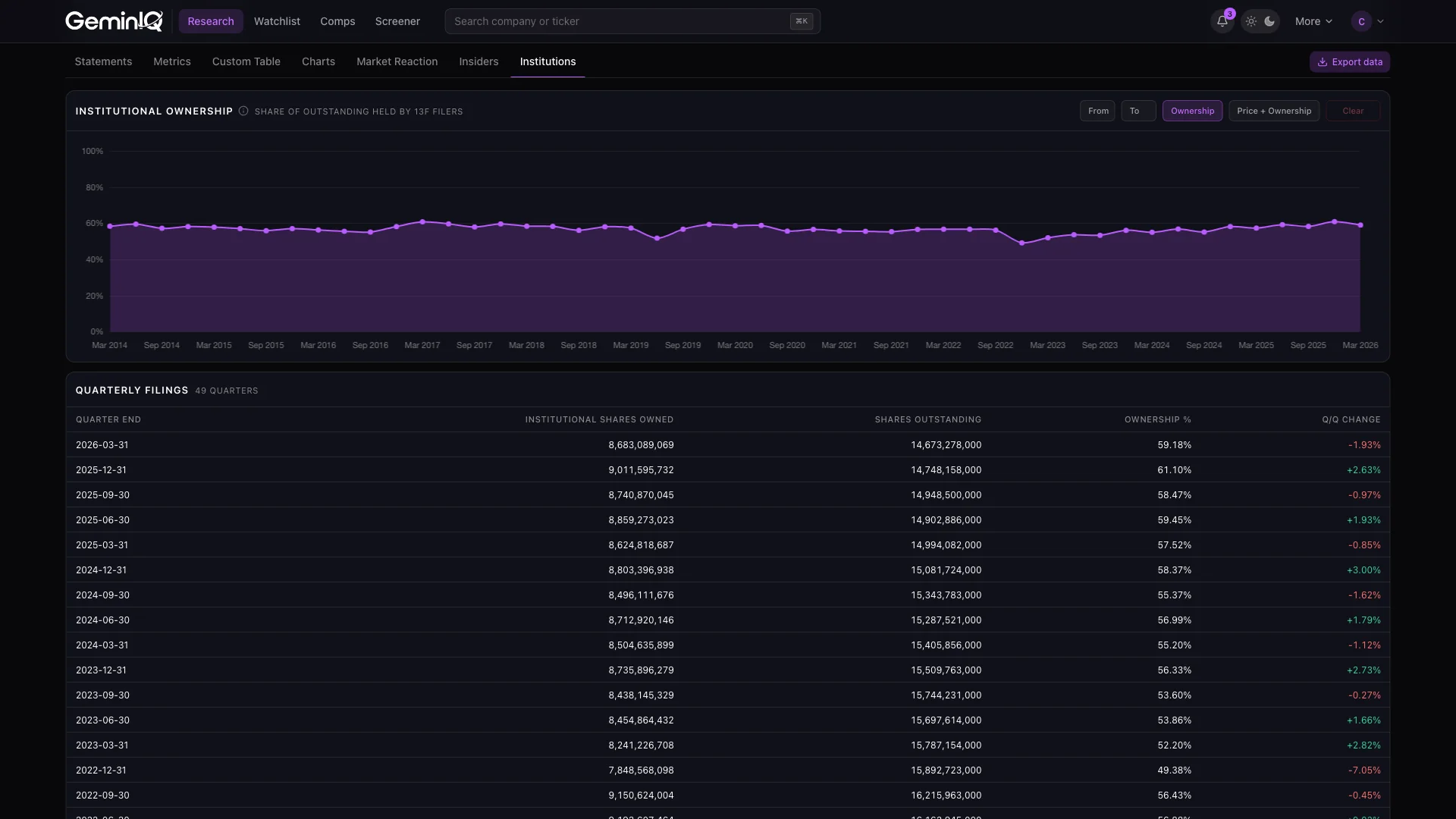Select the Institutions tab
Image resolution: width=1456 pixels, height=819 pixels.
pyautogui.click(x=548, y=61)
